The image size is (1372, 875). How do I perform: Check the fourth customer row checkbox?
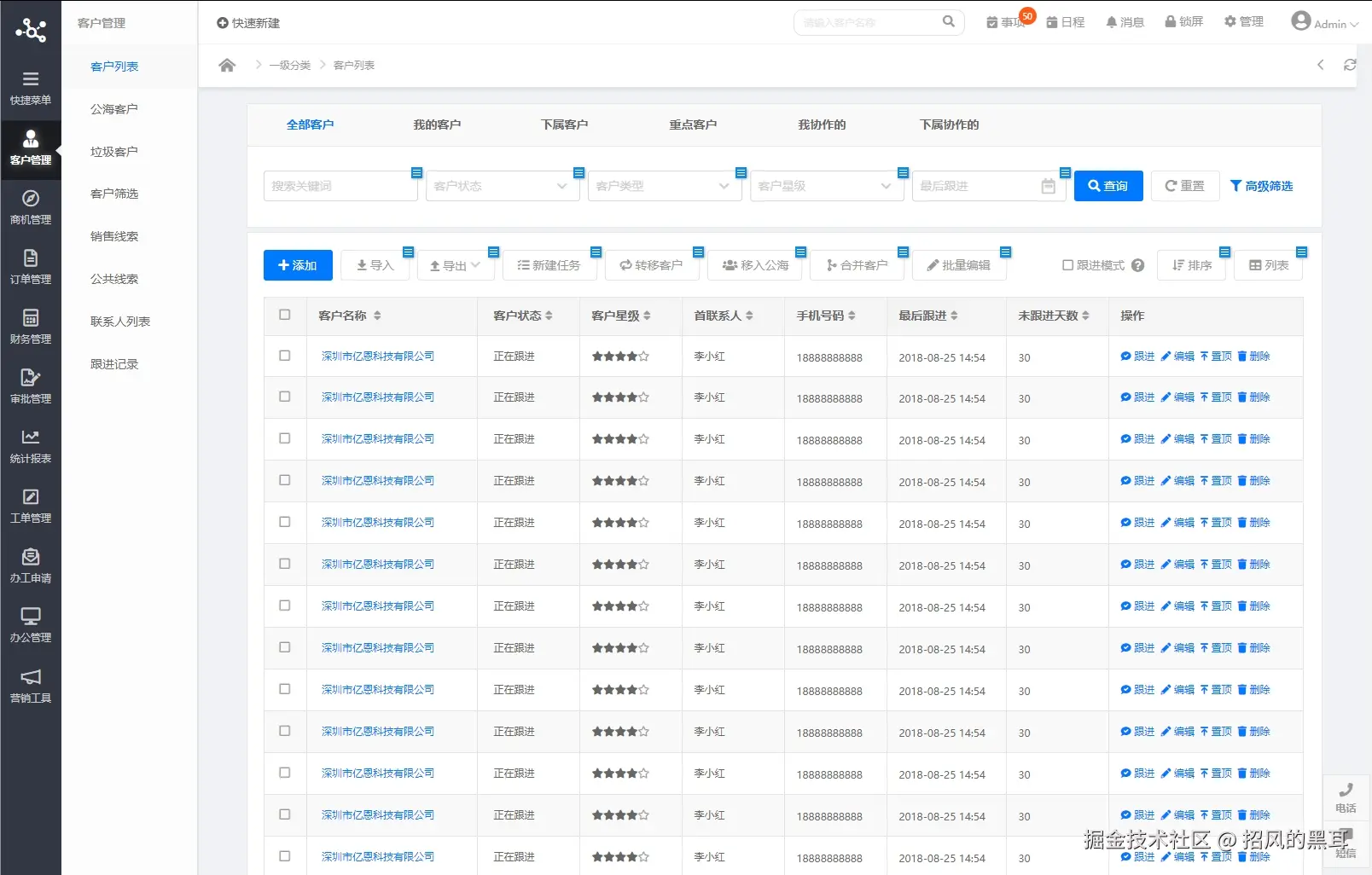pos(285,480)
